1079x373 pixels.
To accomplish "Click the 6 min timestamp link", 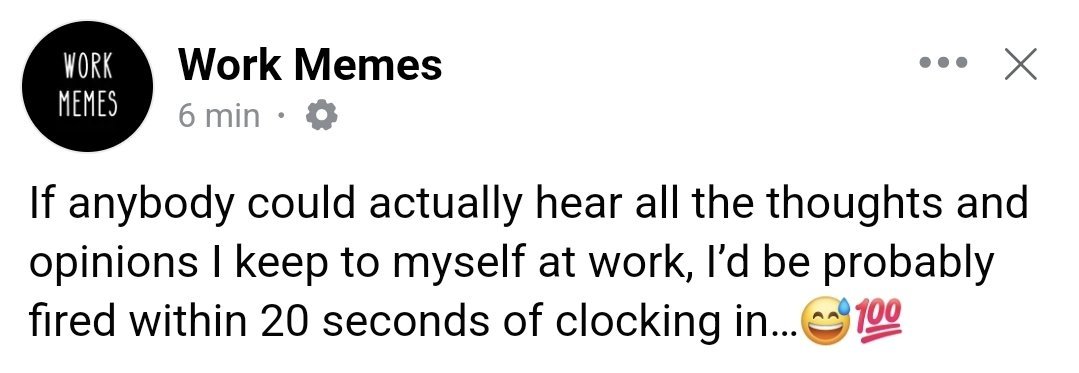I will pos(219,116).
